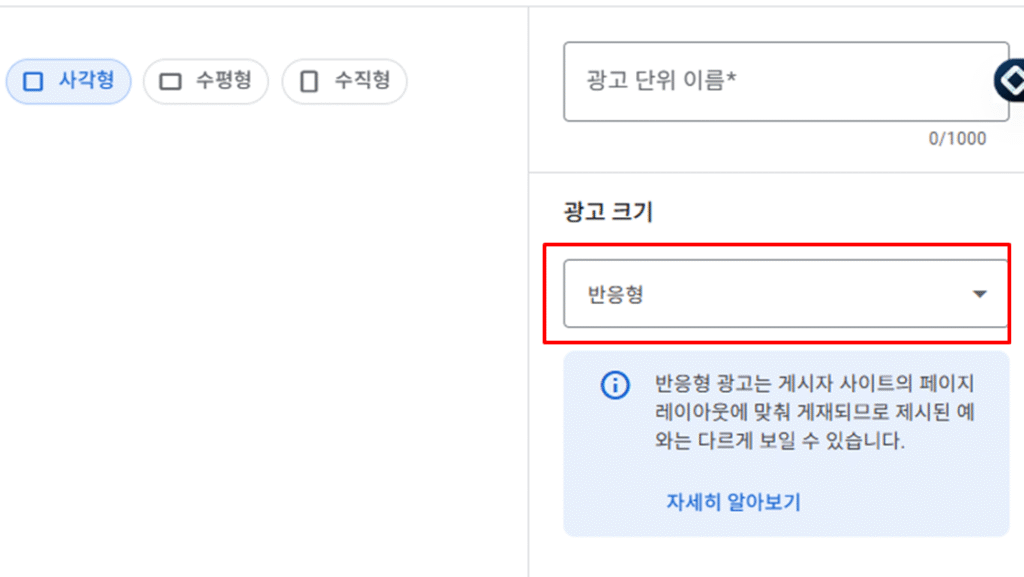The image size is (1024, 577).
Task: Click the triangle arrow in 반응형 box
Action: (979, 294)
